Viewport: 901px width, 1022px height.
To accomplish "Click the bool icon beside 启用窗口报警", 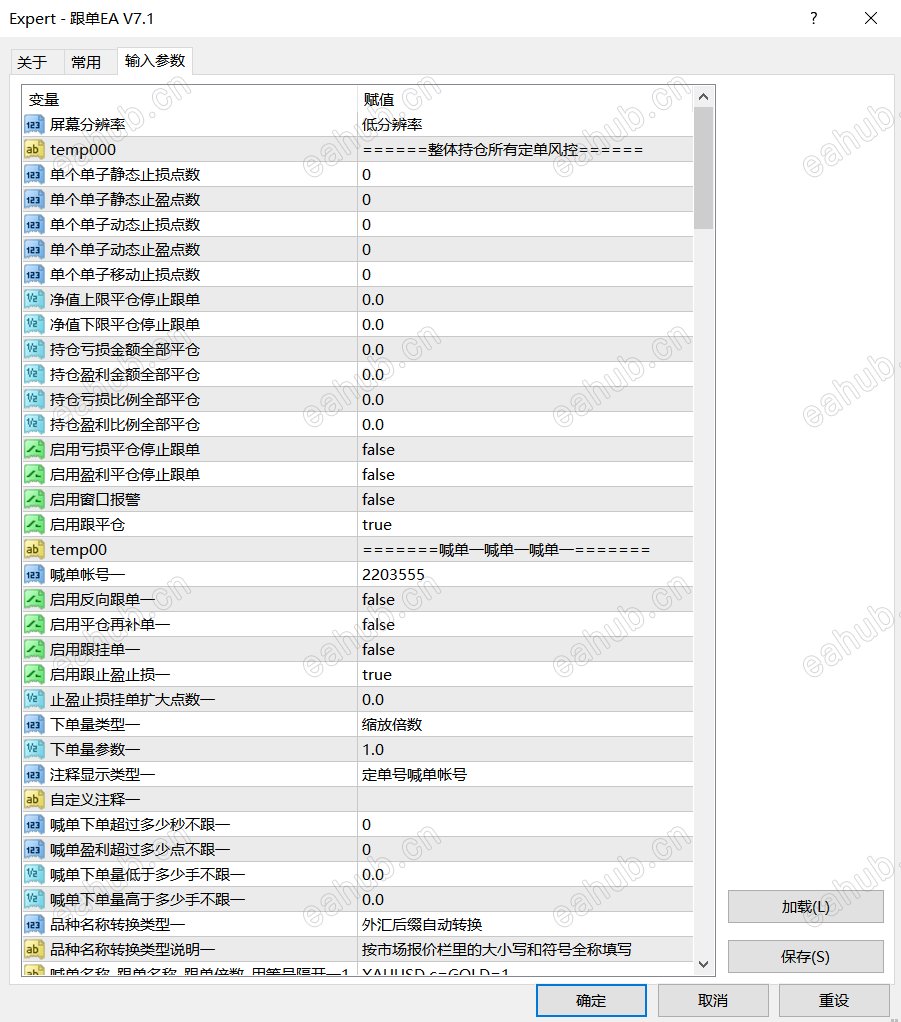I will [34, 499].
